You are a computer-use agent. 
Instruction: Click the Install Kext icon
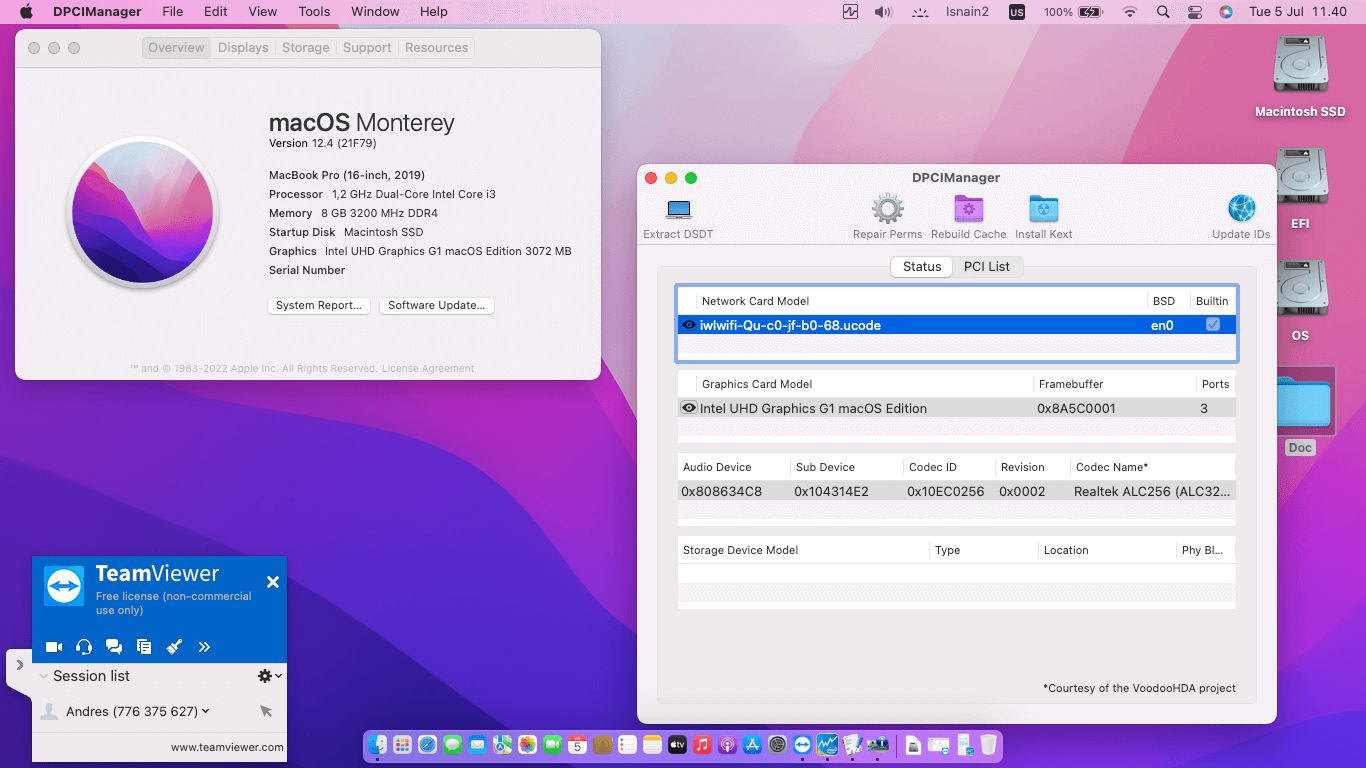[1043, 207]
